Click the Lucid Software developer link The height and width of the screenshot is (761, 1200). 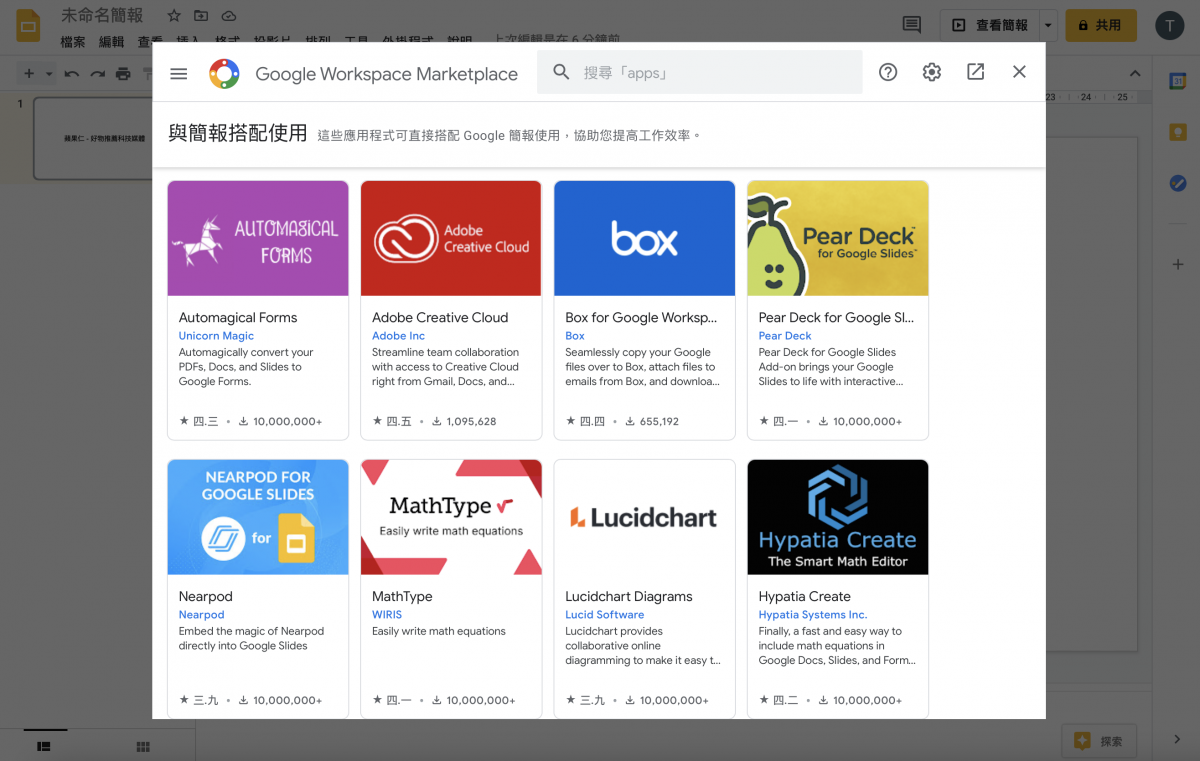[x=605, y=615]
